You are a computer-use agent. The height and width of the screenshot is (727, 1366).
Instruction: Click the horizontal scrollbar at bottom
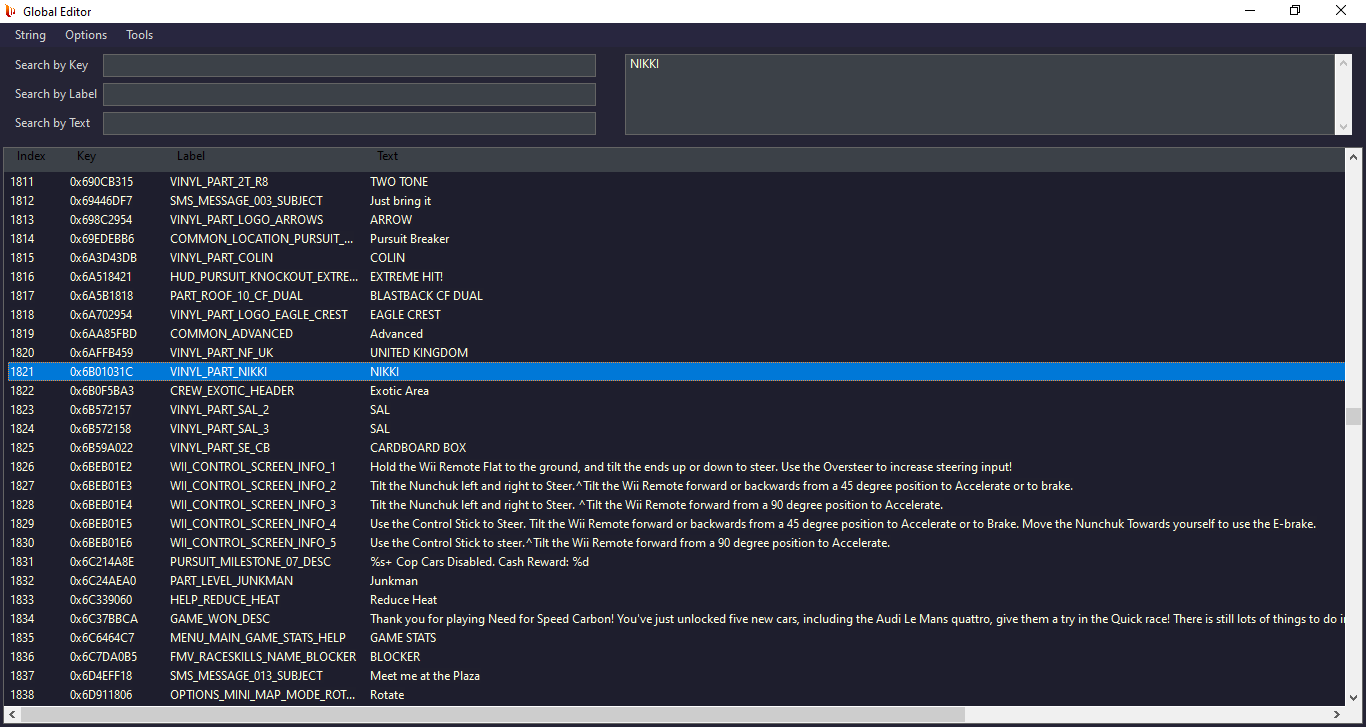click(490, 714)
